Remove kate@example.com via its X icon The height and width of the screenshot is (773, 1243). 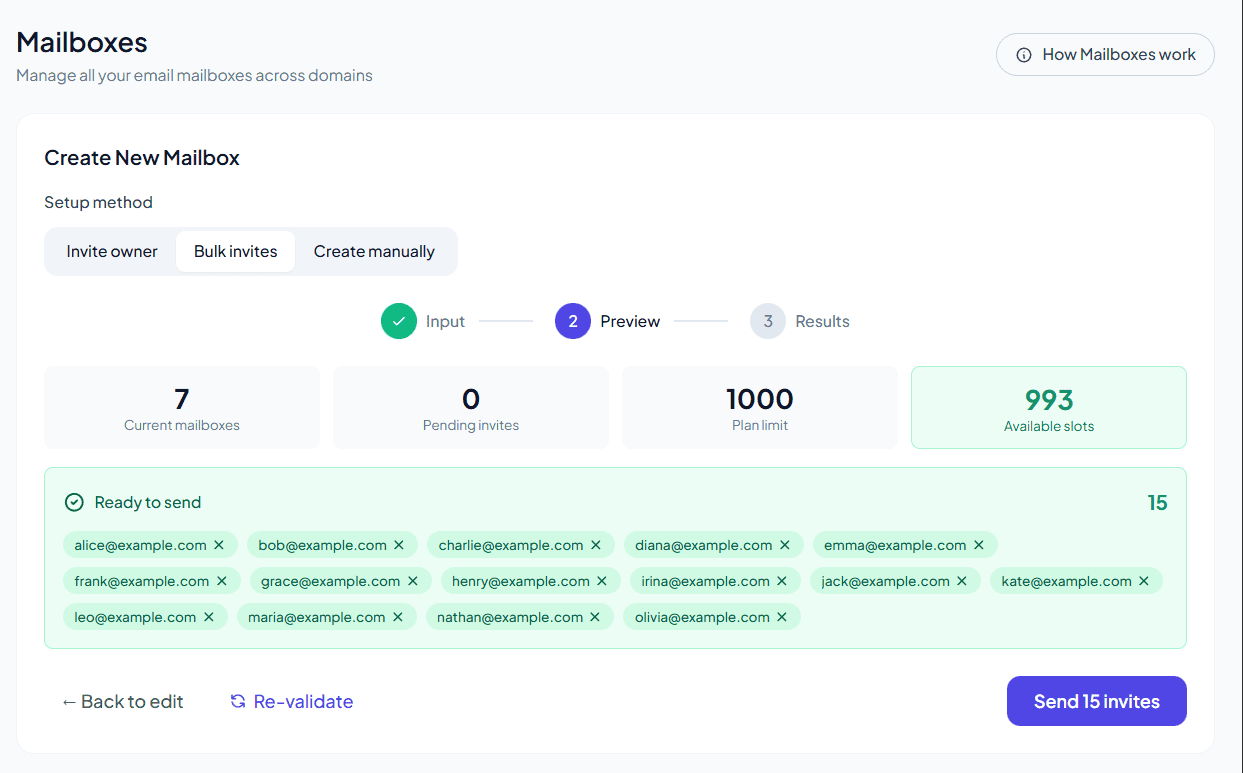click(1143, 580)
